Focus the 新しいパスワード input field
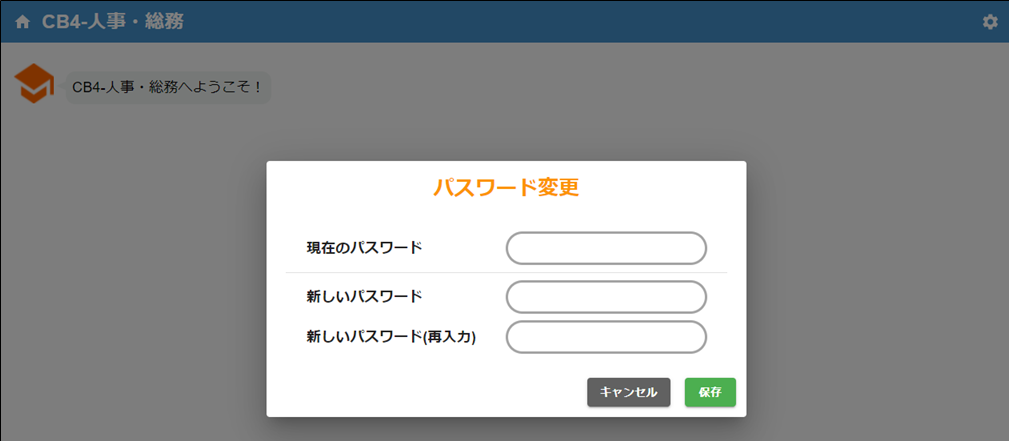This screenshot has width=1009, height=441. 606,297
